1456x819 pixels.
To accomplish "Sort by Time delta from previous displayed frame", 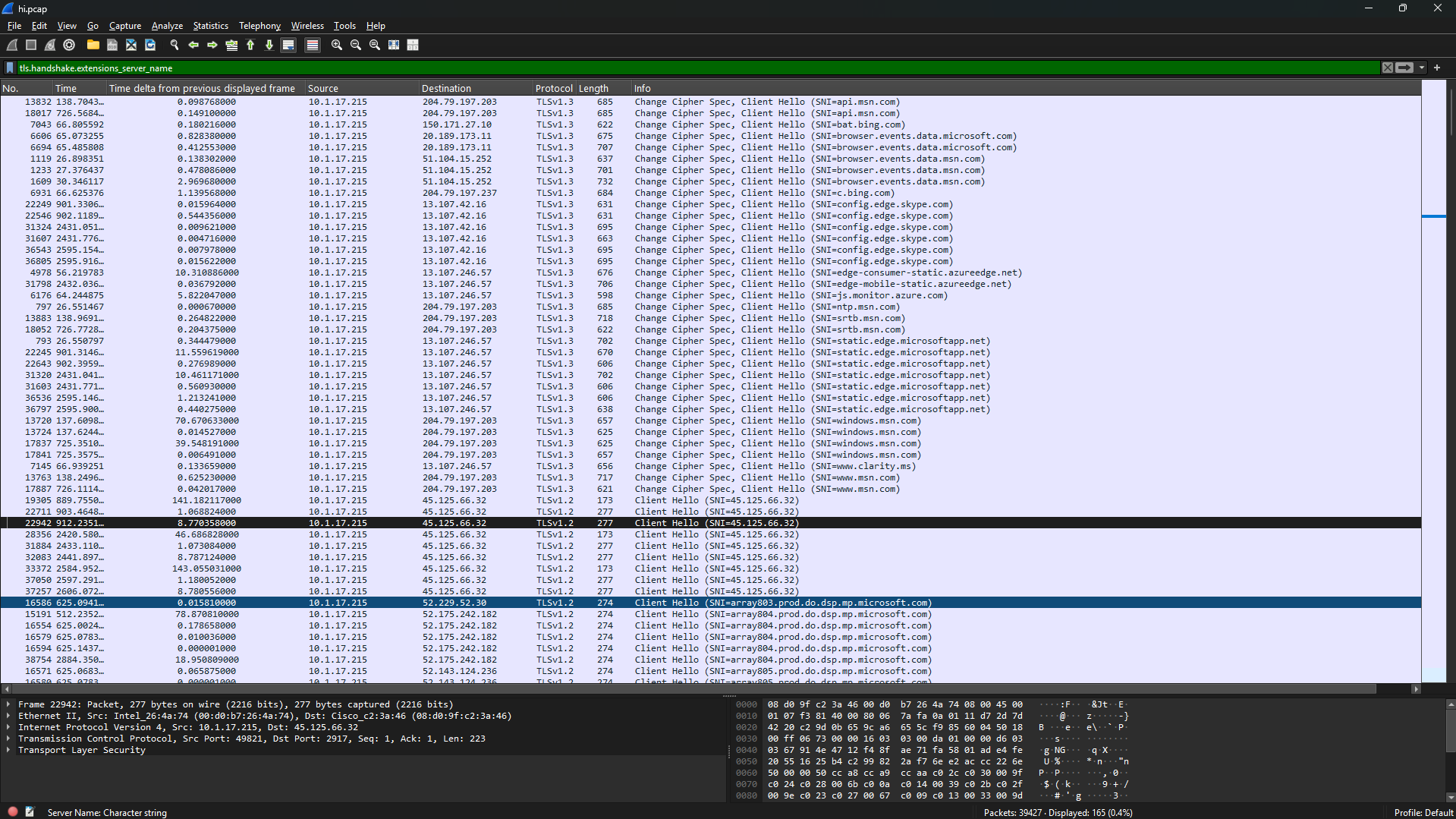I will [206, 88].
